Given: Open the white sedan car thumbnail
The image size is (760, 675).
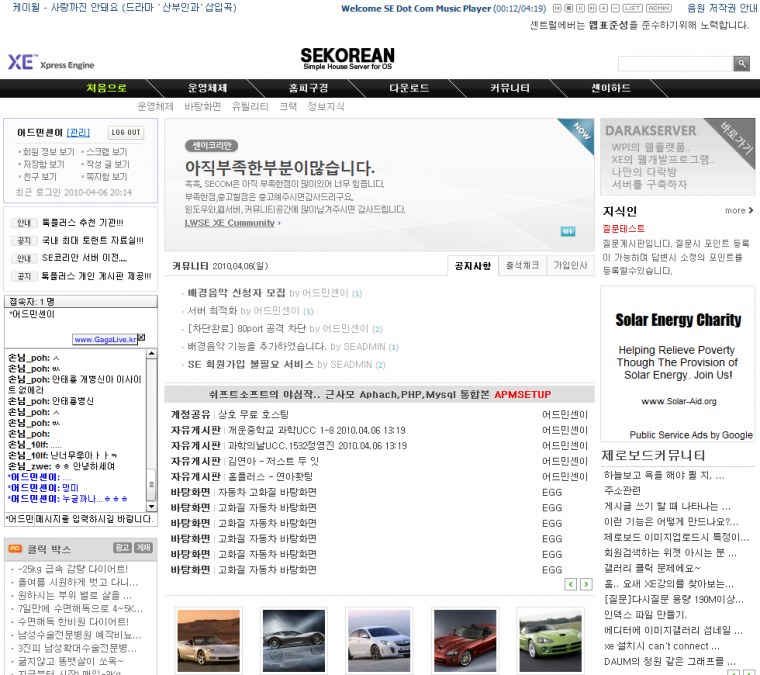Looking at the screenshot, I should 379,641.
